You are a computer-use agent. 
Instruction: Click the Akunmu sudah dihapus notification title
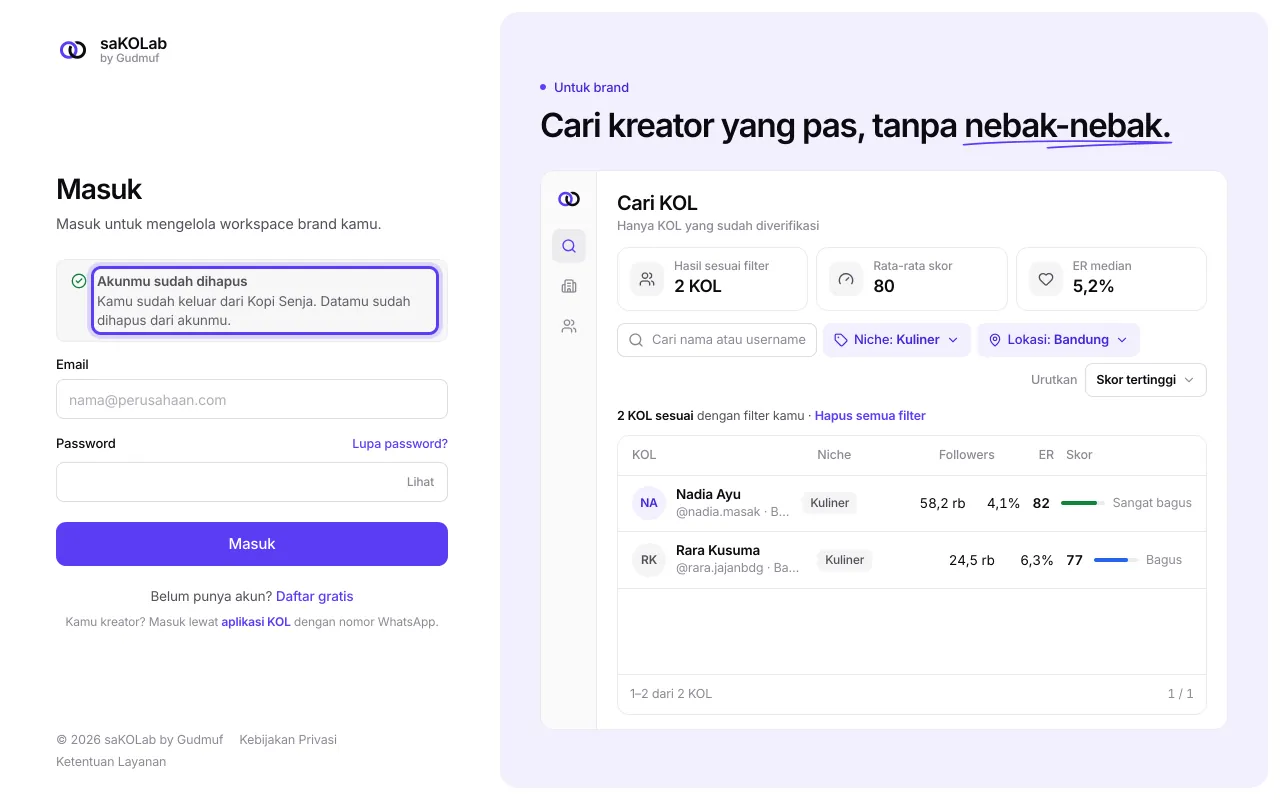tap(172, 282)
